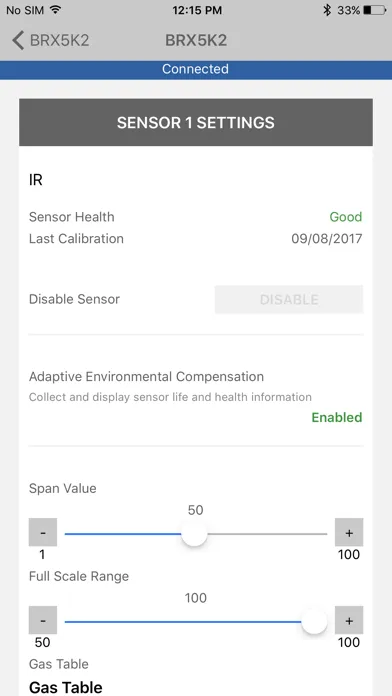Image resolution: width=392 pixels, height=696 pixels.
Task: Toggle Adaptive Environmental Compensation Enabled status
Action: pyautogui.click(x=337, y=418)
